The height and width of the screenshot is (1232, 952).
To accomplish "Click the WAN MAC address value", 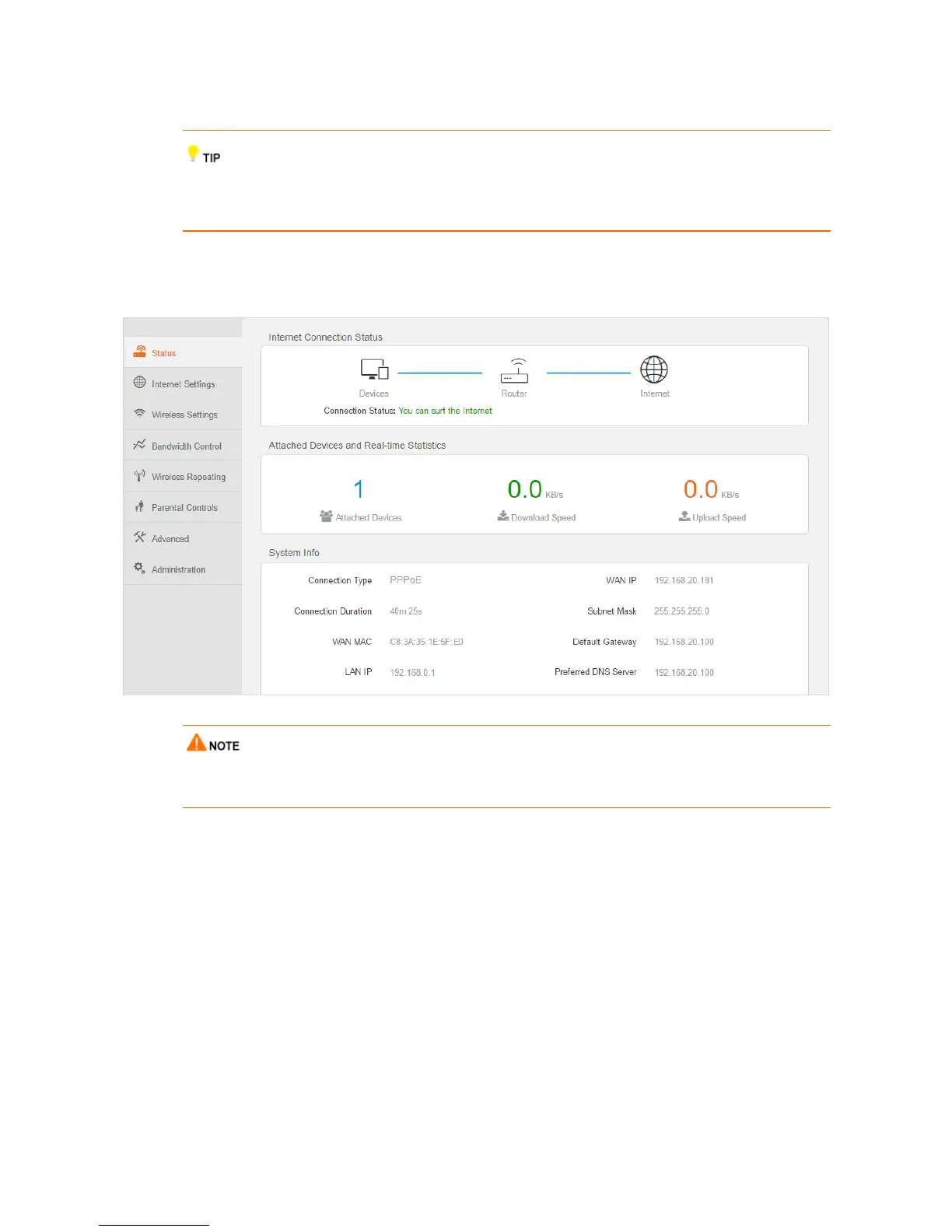I will pos(426,642).
